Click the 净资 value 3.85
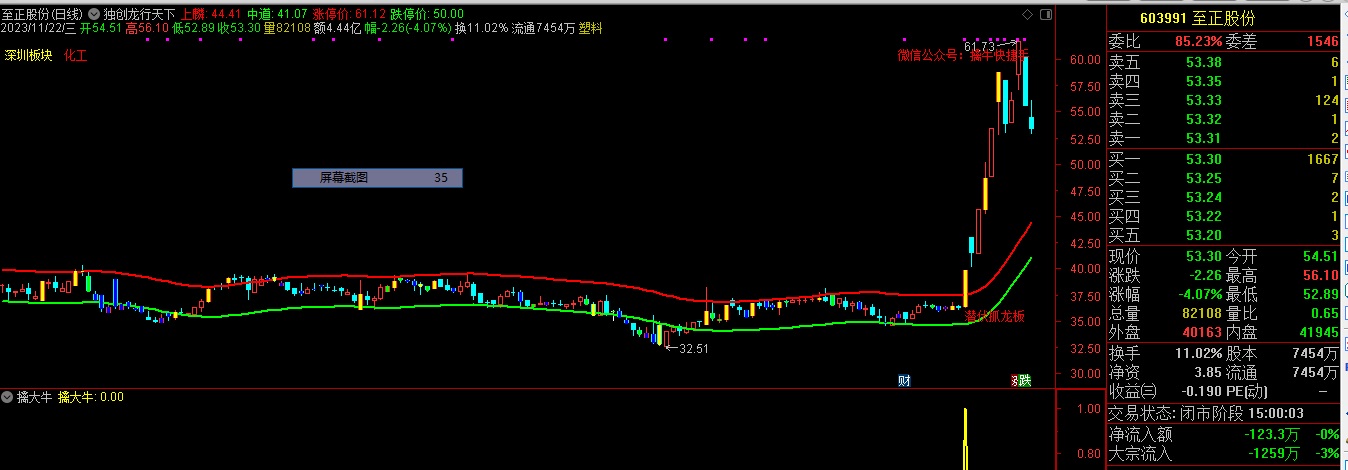The height and width of the screenshot is (470, 1348). [x=1207, y=372]
